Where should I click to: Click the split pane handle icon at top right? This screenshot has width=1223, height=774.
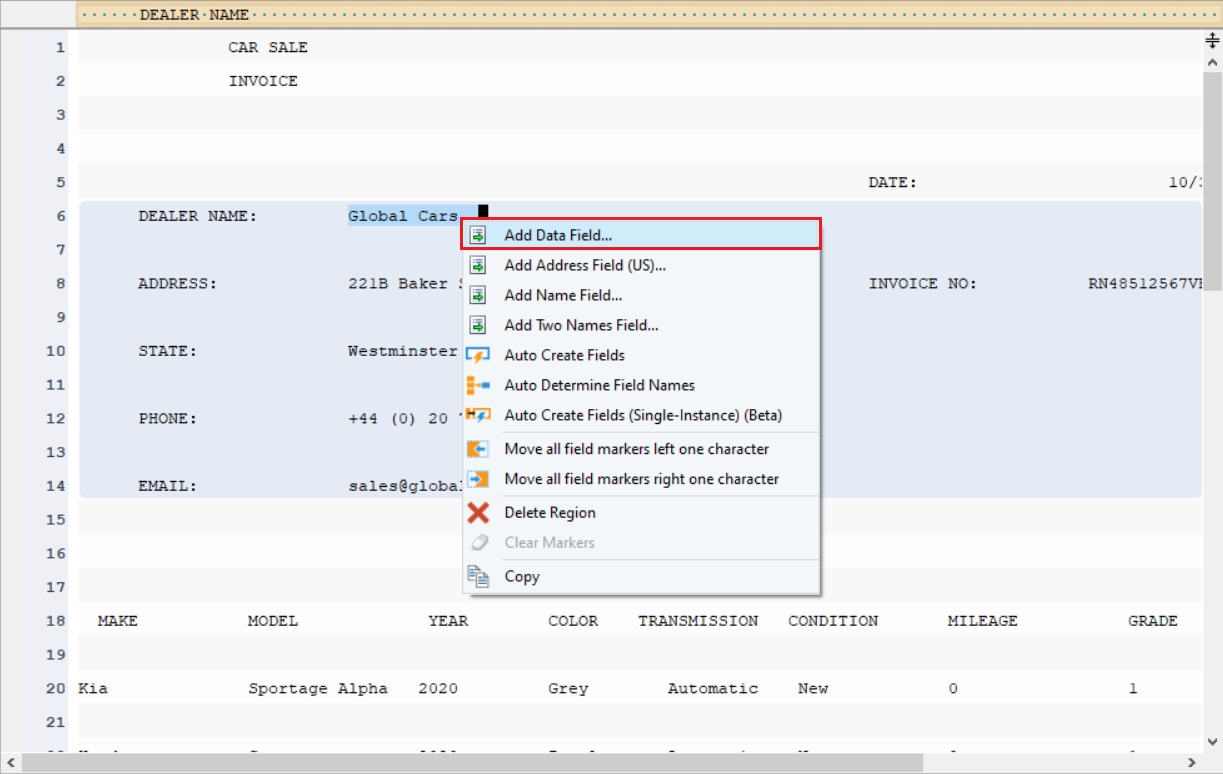click(1212, 41)
